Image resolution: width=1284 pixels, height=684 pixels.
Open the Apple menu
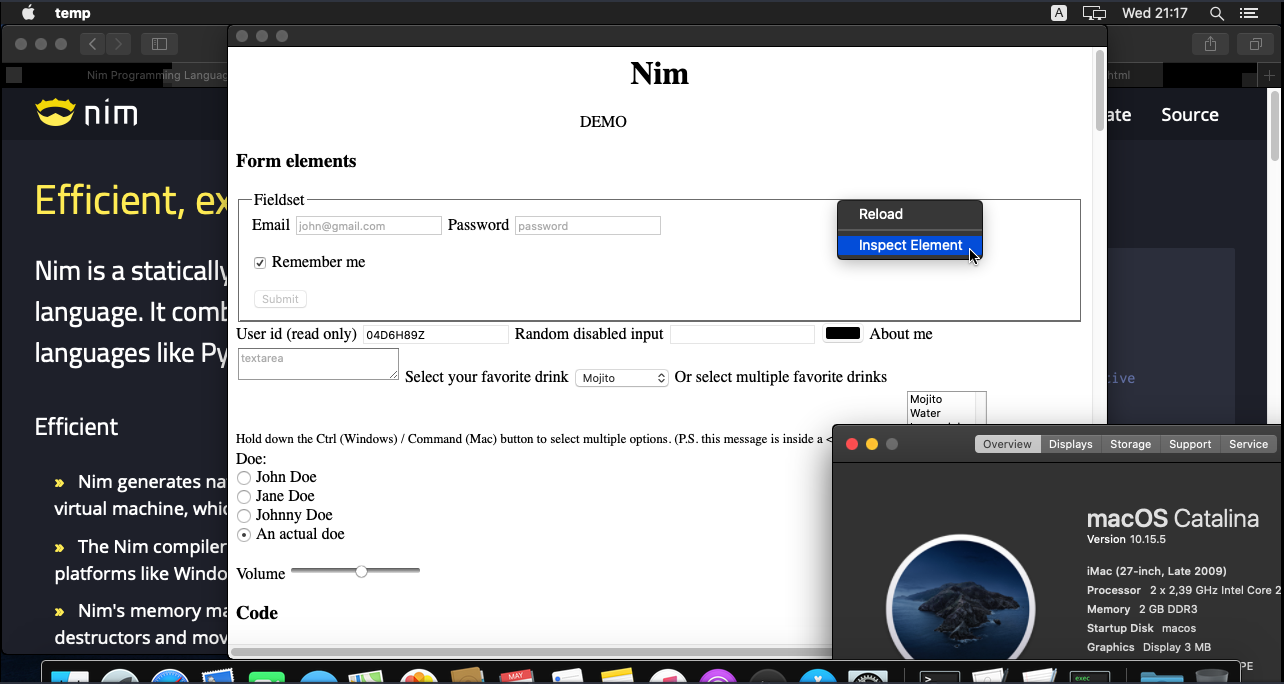pos(28,13)
